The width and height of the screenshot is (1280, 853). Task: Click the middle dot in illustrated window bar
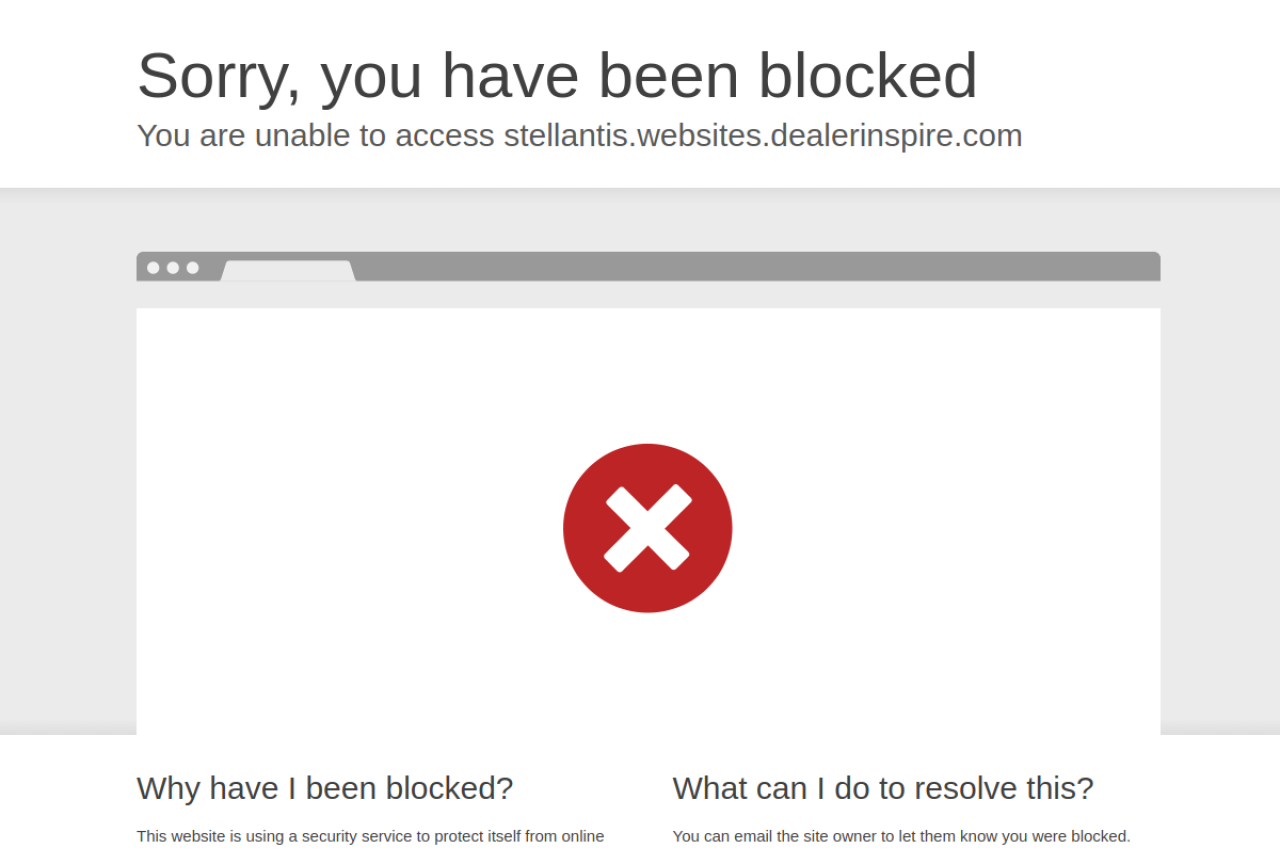173,268
